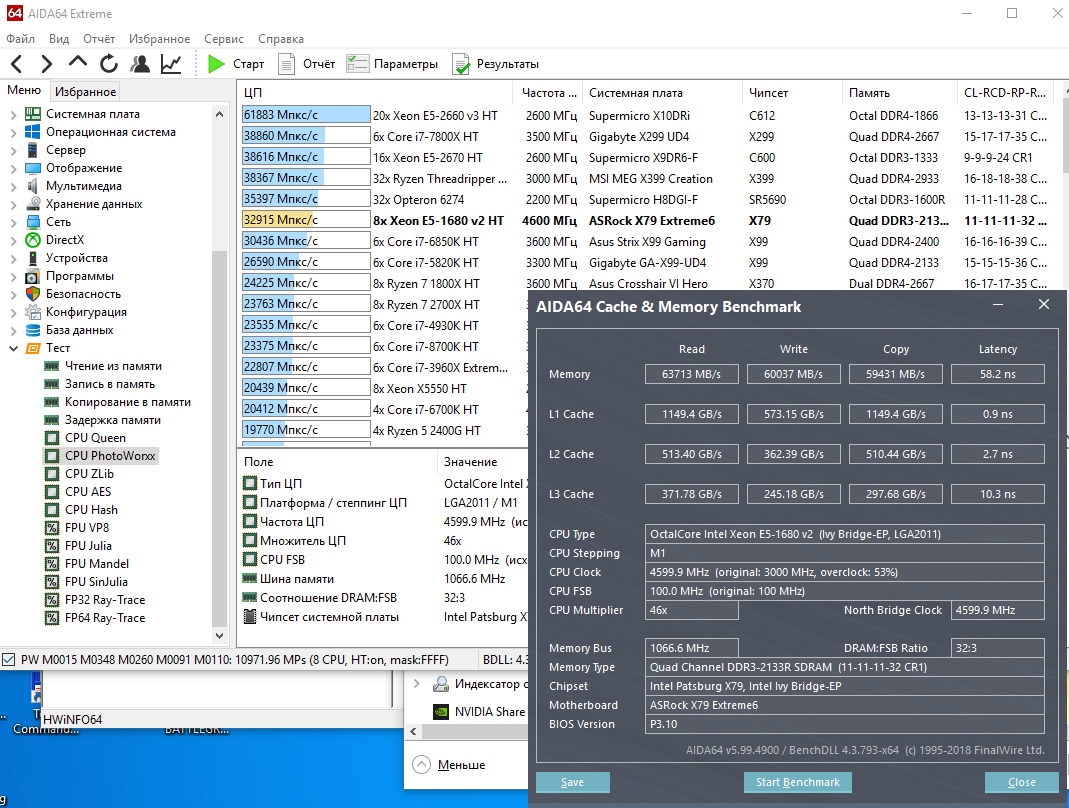Sort by the Системная плата column header
Viewport: 1069px width, 808px height.
[661, 93]
